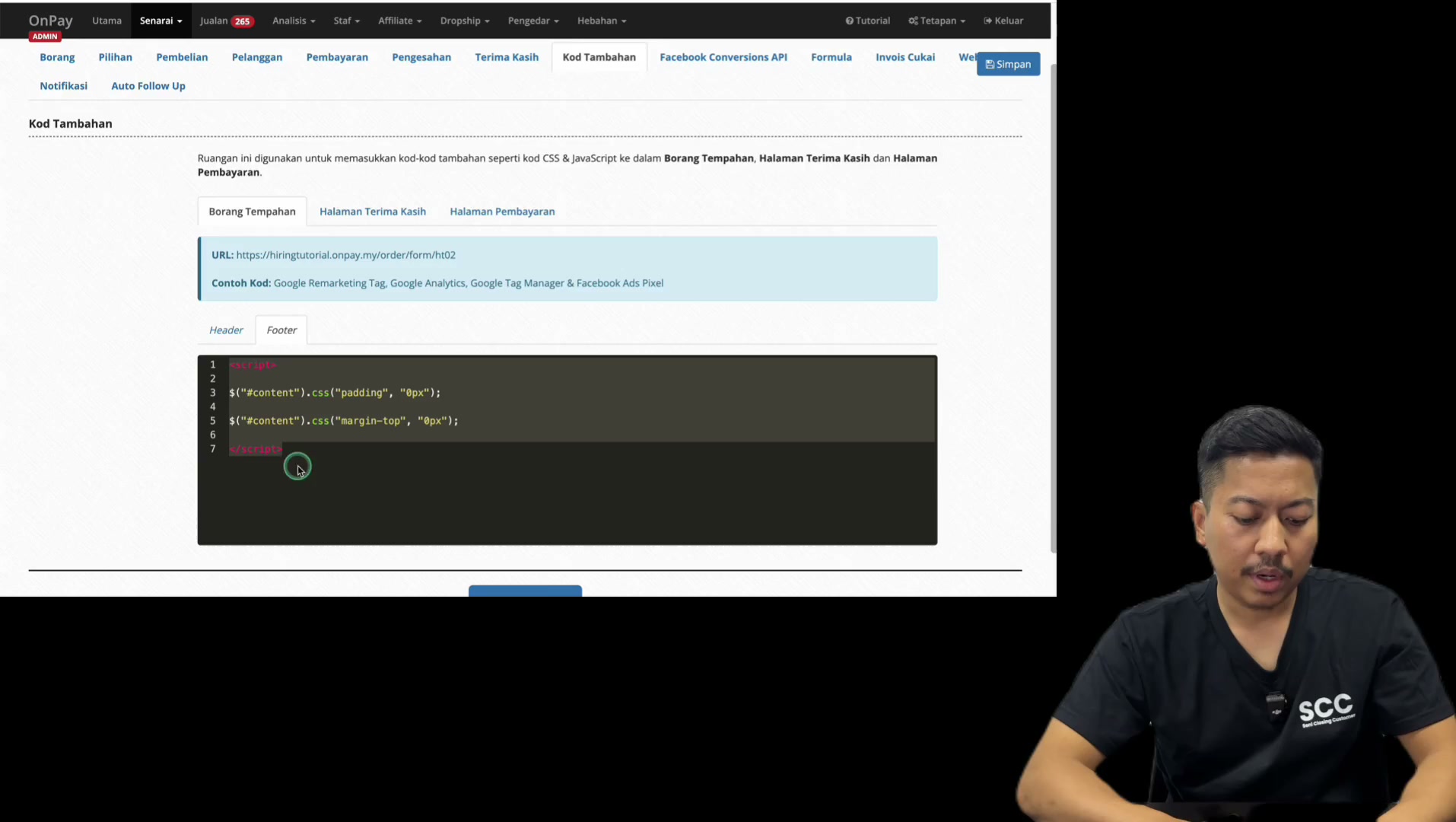Open the Auto Follow Up tab
The image size is (1456, 822).
148,86
